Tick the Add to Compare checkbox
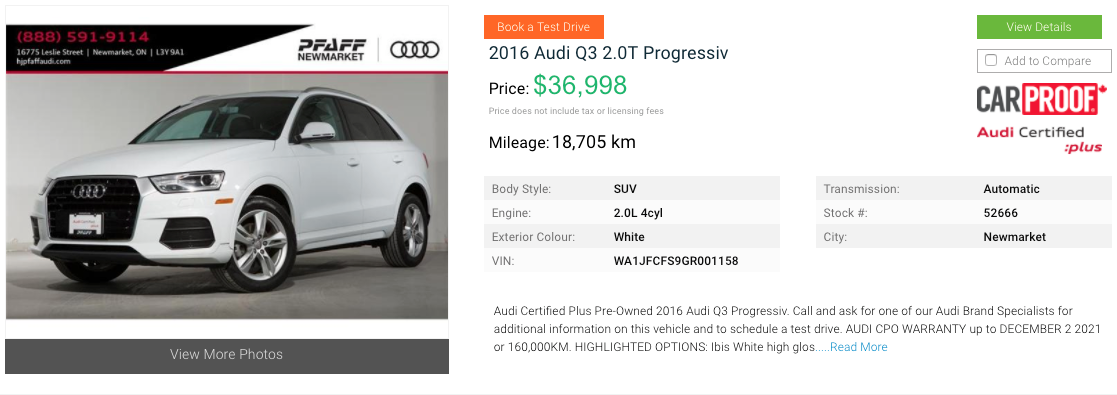The image size is (1117, 395). [991, 61]
